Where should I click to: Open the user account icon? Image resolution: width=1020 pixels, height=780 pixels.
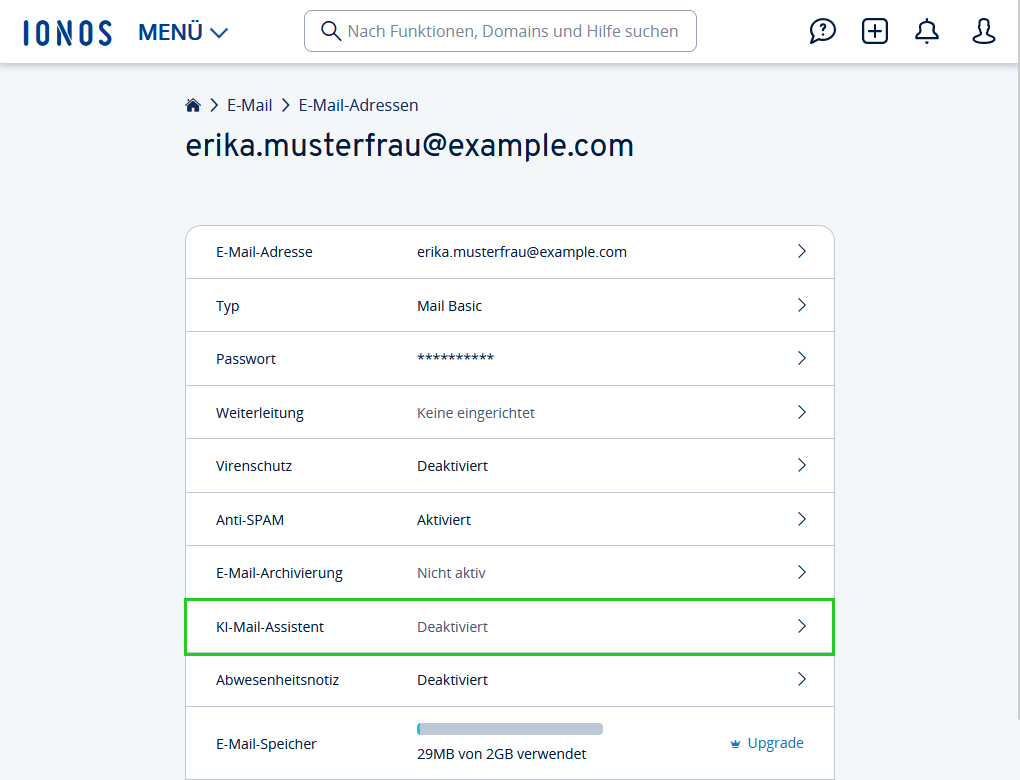click(x=984, y=31)
